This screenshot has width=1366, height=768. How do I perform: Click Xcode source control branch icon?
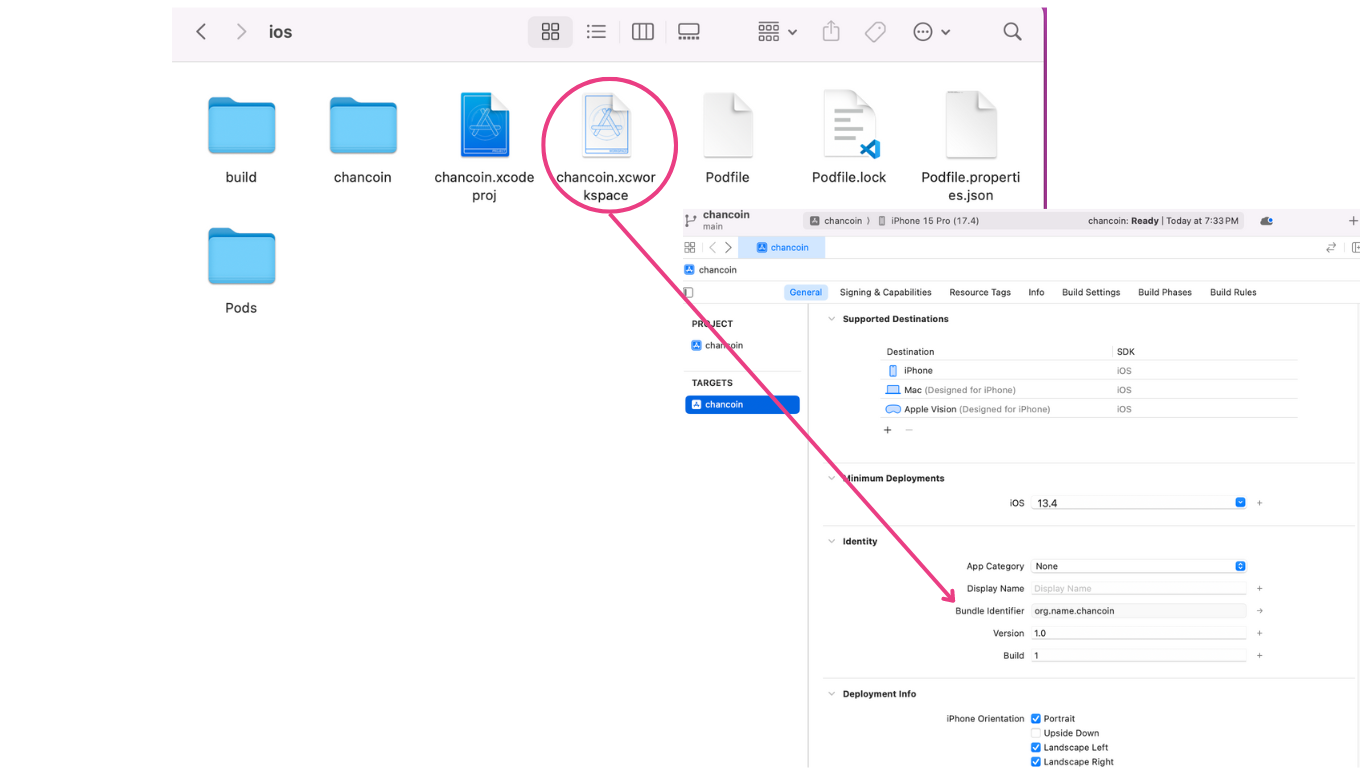point(690,220)
